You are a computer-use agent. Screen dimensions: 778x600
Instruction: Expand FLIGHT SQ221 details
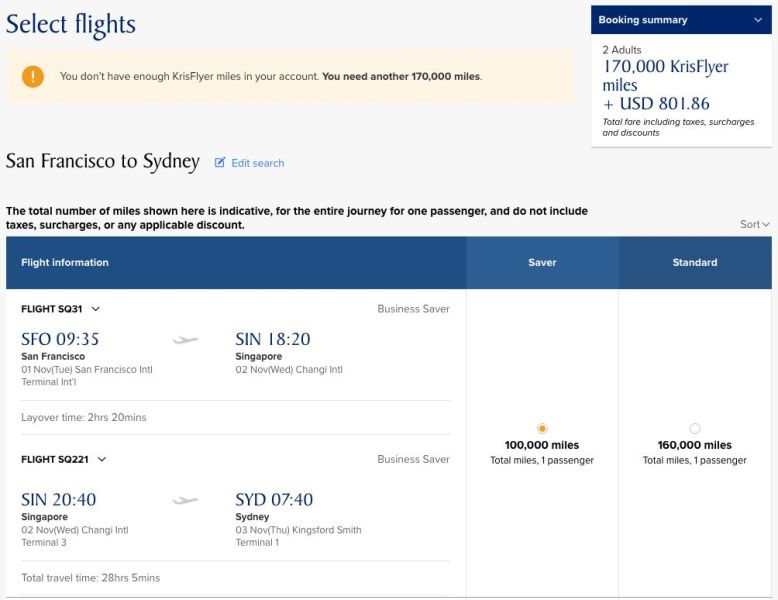[102, 460]
